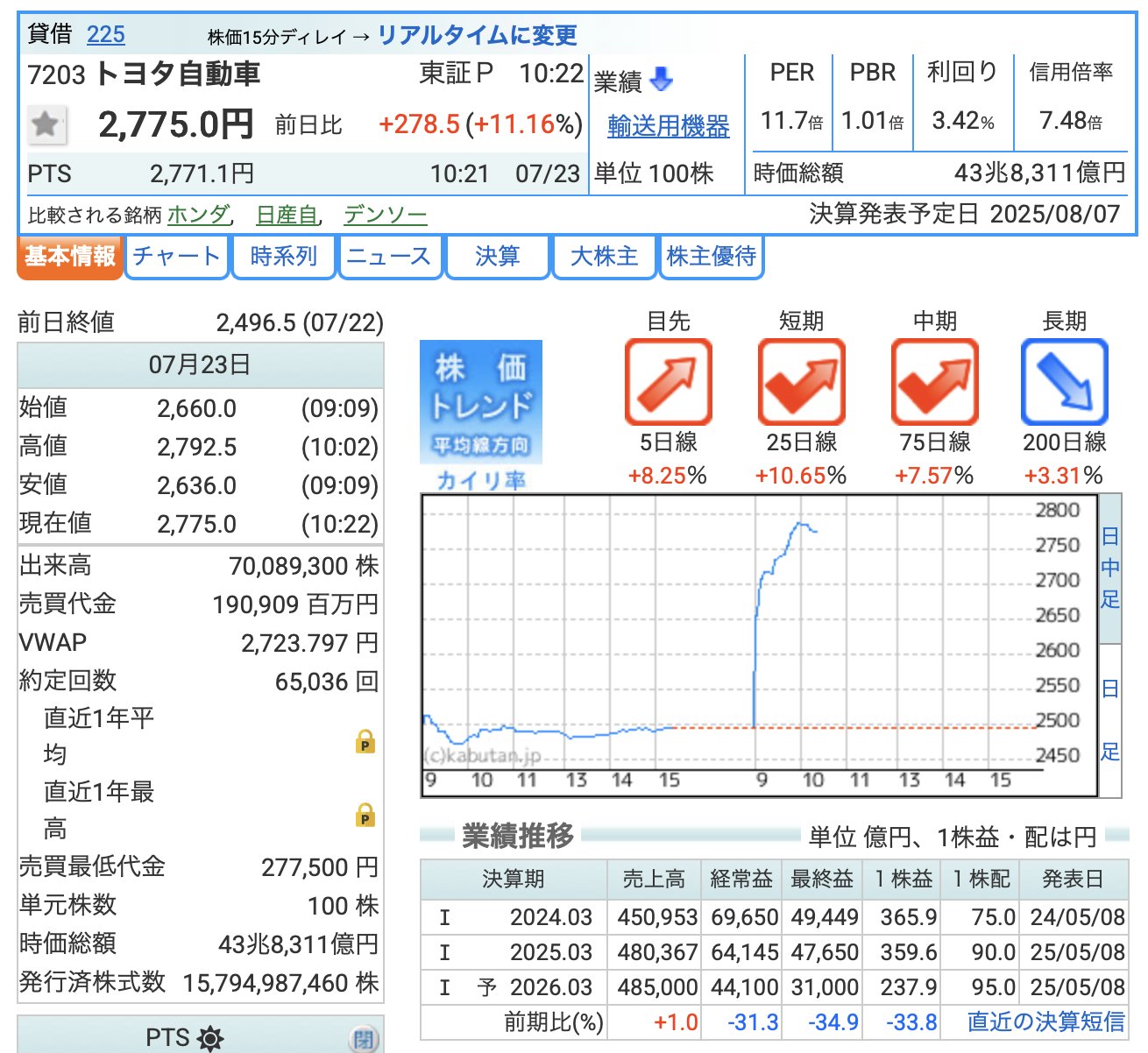Click the 前日終値 value 2,496.5 (07/22)

pos(300,322)
